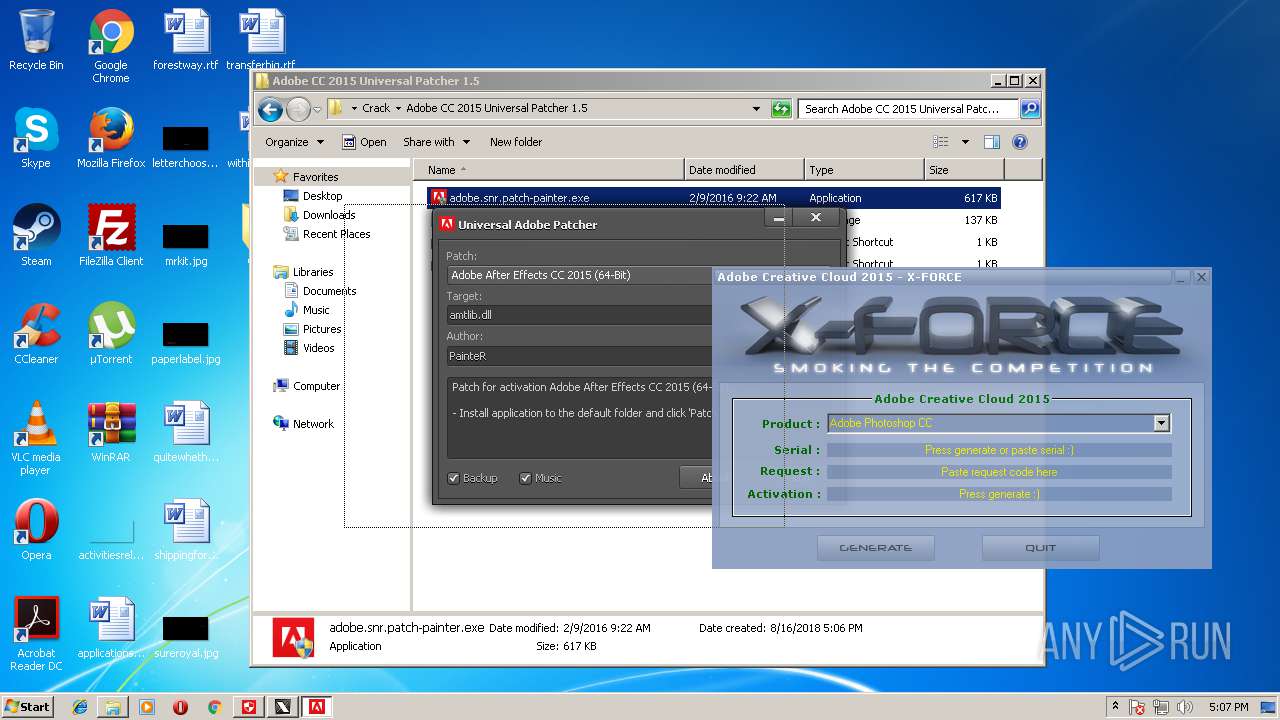Launch Google Chrome from the desktop
This screenshot has height=720, width=1280.
coord(111,46)
